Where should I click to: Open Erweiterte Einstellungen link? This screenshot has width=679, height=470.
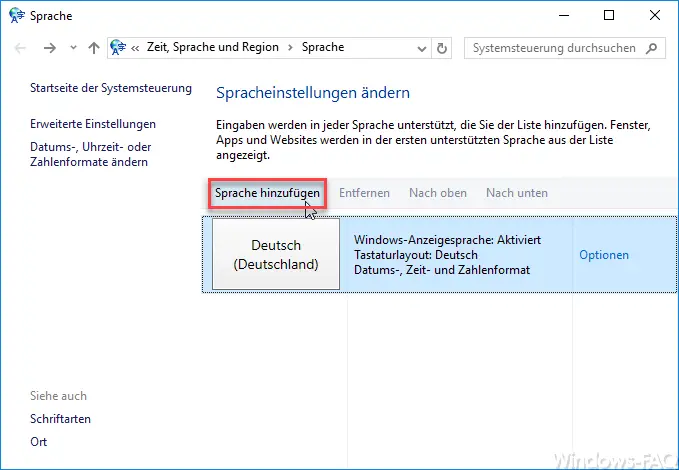point(93,124)
